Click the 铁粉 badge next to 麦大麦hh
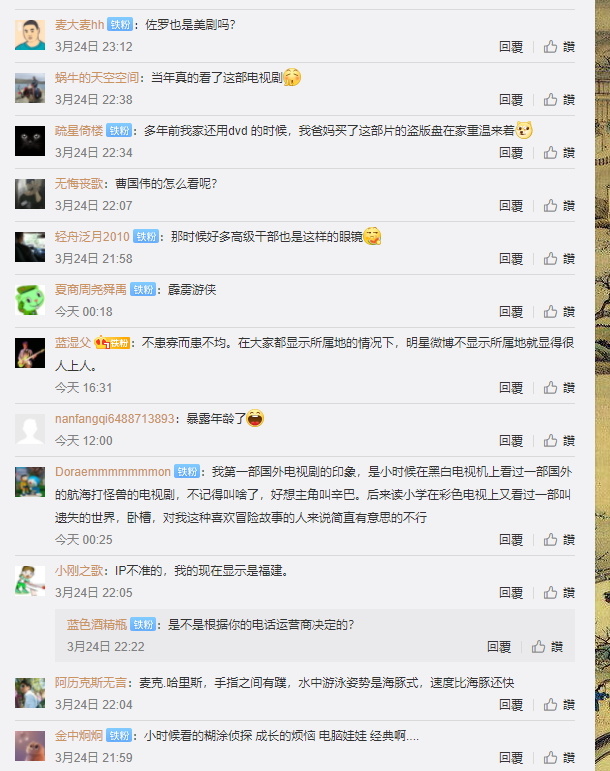This screenshot has height=771, width=610. point(120,24)
